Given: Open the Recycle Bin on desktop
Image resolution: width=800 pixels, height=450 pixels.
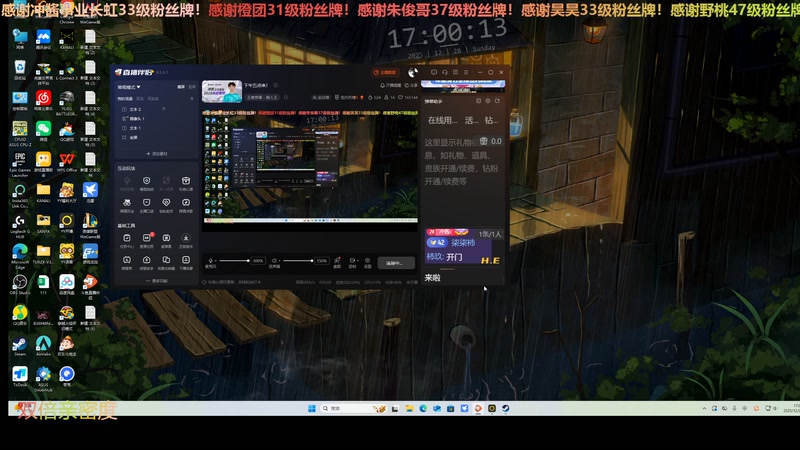Looking at the screenshot, I should (x=19, y=70).
